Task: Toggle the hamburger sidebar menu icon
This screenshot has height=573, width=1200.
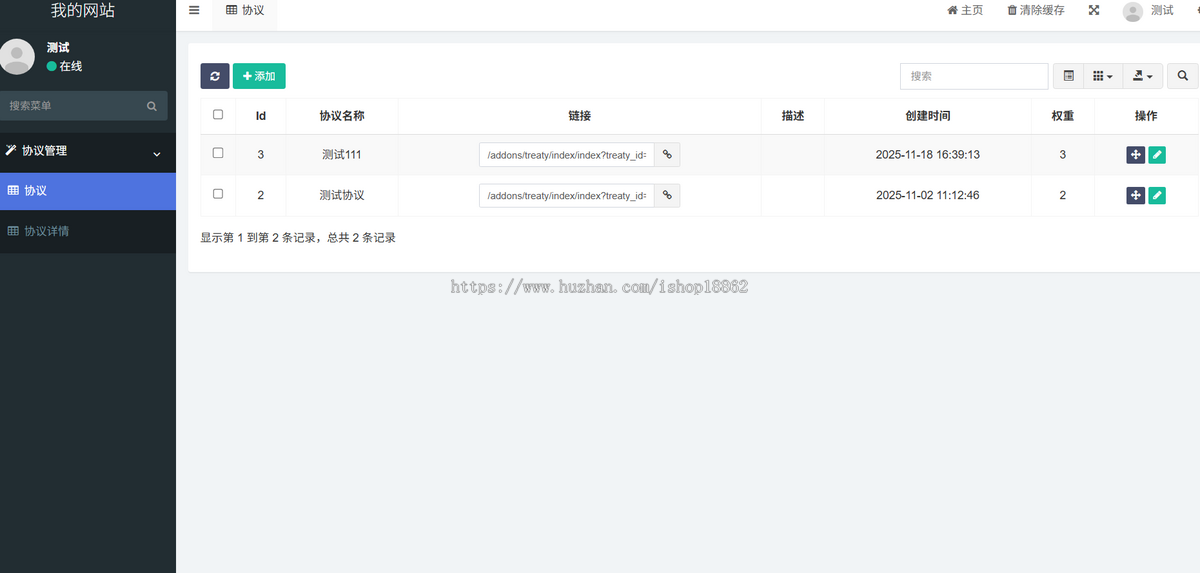Action: (194, 10)
